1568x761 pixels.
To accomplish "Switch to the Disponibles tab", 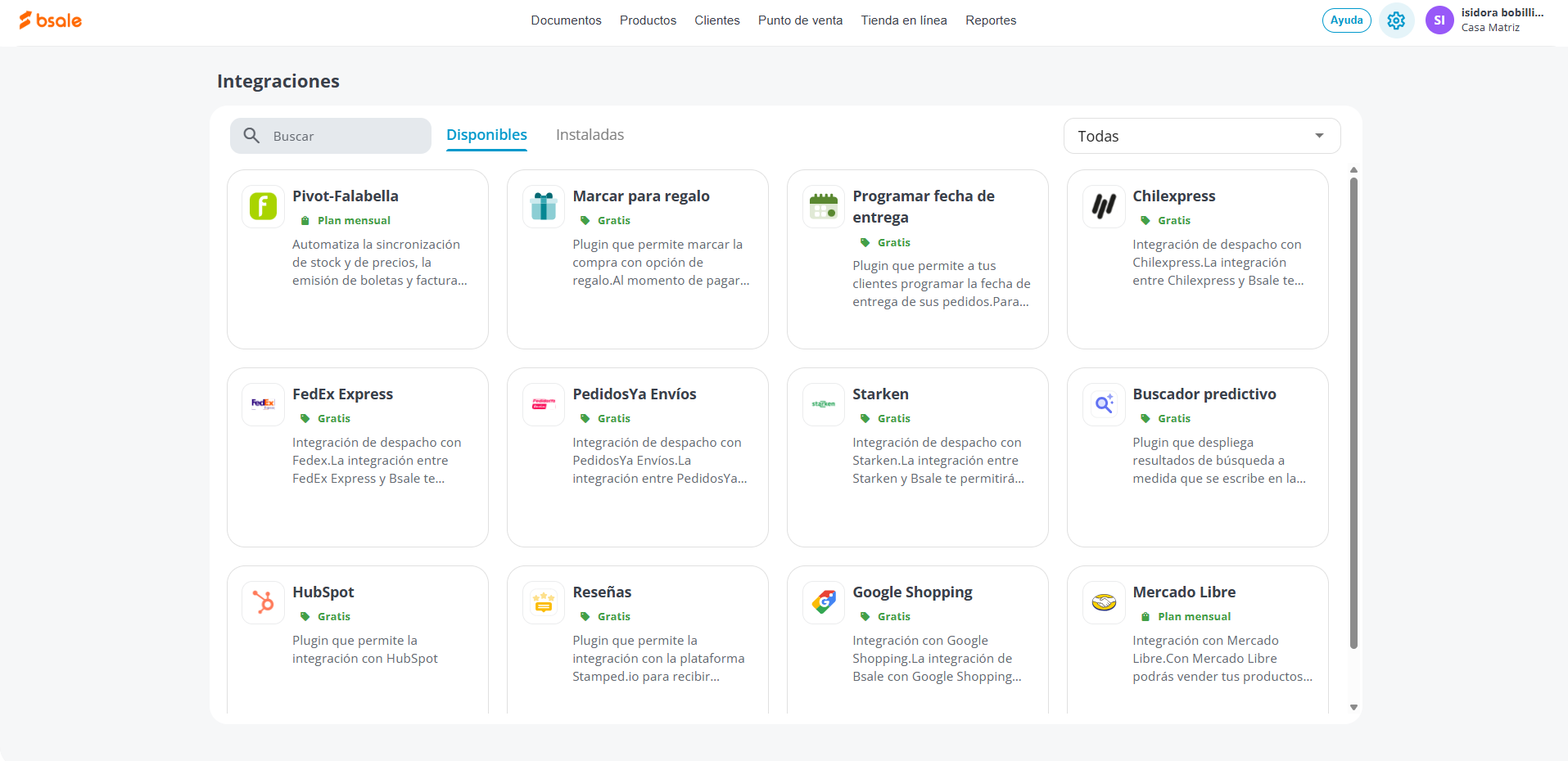I will coord(486,135).
